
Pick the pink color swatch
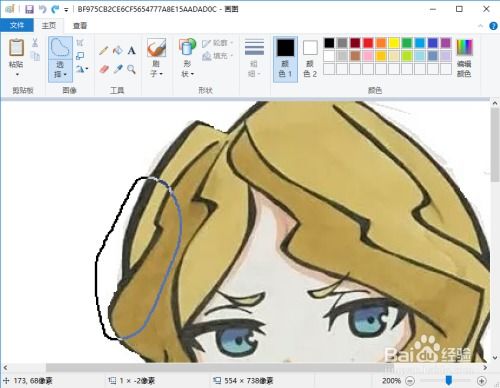tap(368, 56)
